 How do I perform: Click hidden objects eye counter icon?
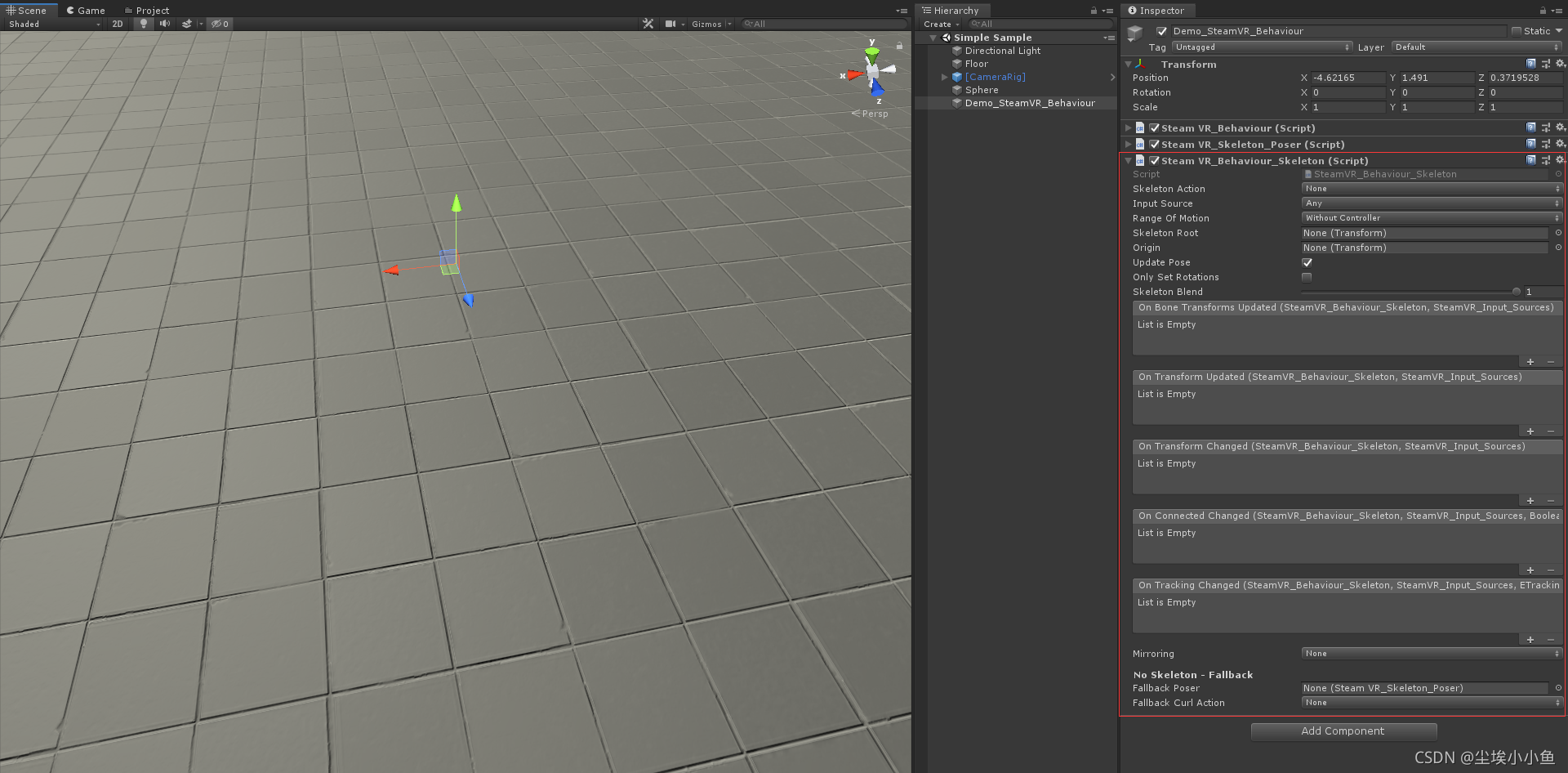pos(220,24)
